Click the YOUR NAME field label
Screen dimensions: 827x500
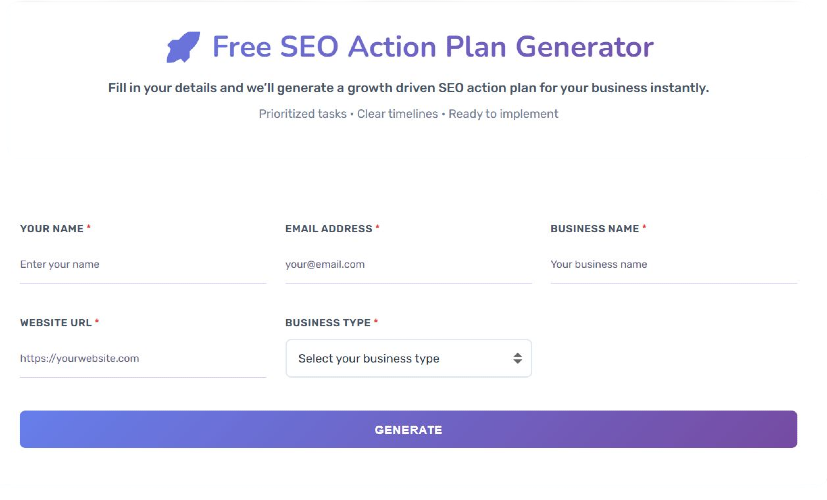(52, 229)
